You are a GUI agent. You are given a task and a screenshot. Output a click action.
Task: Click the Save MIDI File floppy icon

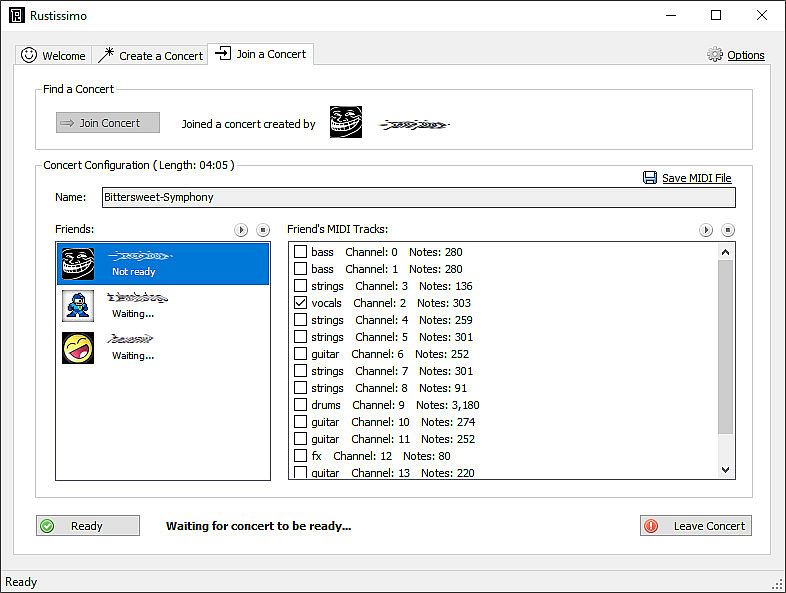coord(650,178)
